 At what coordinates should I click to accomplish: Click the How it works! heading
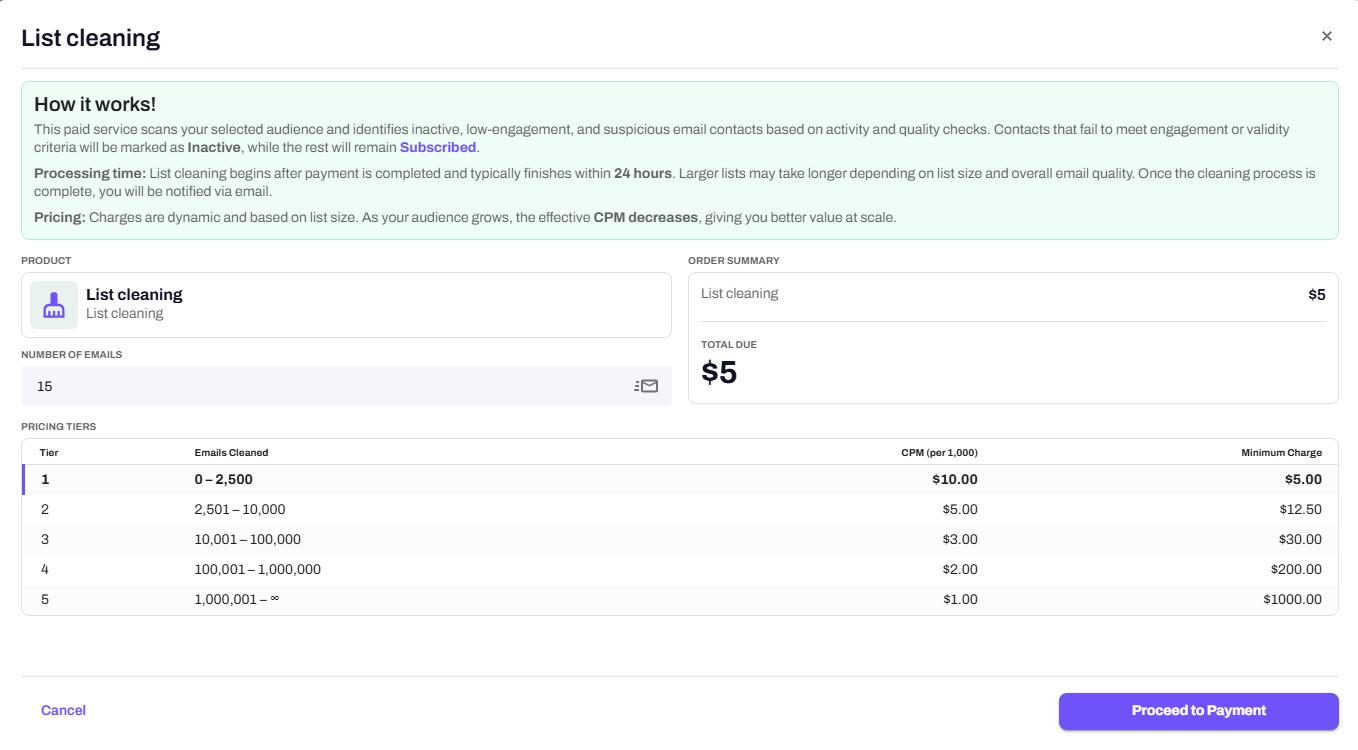[95, 105]
